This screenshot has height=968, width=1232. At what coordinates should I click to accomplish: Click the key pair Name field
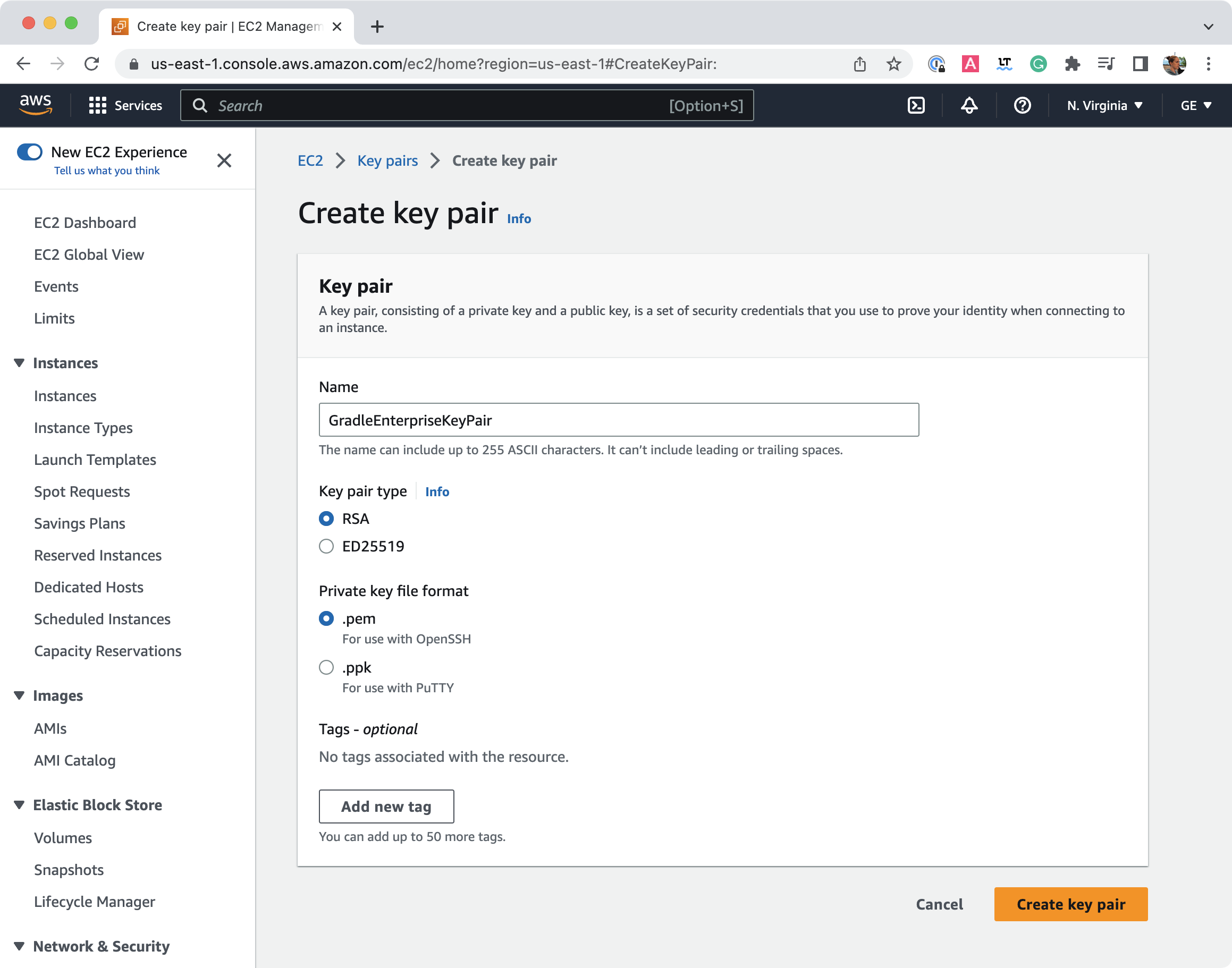click(x=618, y=420)
